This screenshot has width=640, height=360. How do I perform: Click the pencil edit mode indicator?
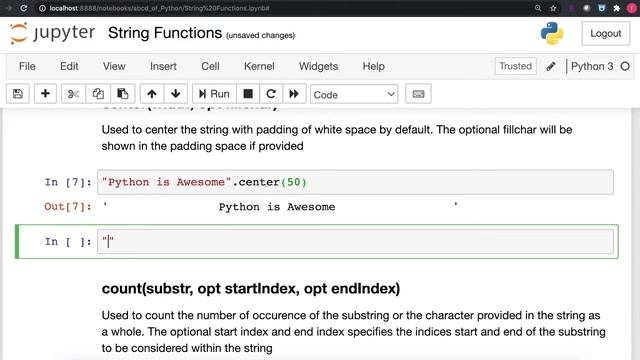pyautogui.click(x=551, y=66)
